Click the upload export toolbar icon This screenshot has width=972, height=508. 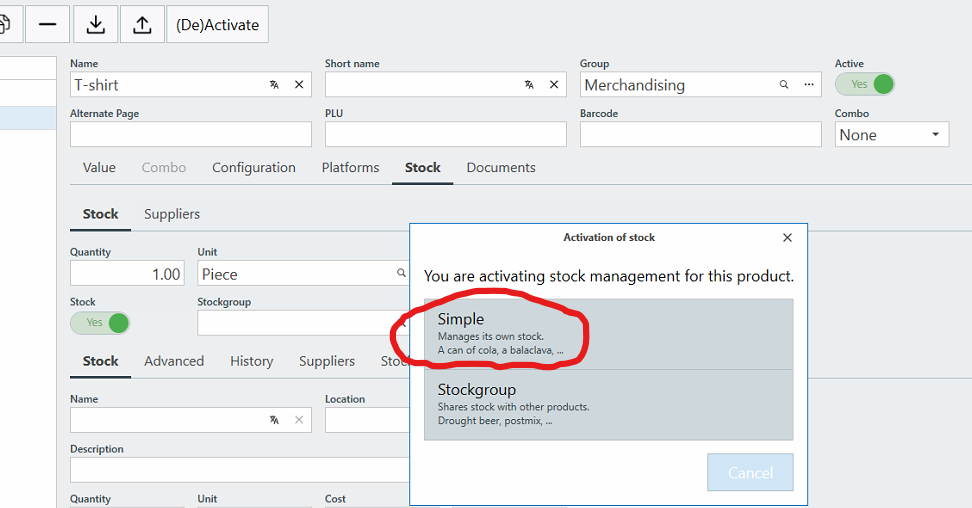click(142, 25)
